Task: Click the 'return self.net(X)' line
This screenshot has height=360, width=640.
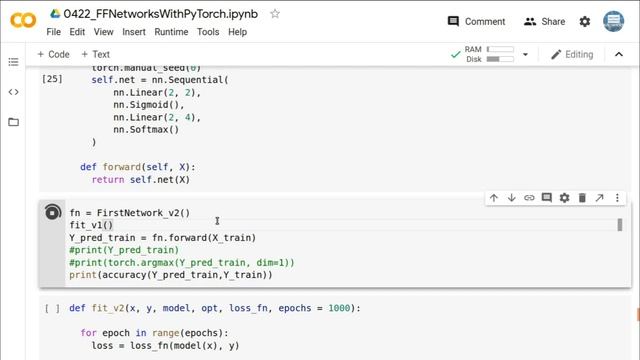Action: point(141,180)
